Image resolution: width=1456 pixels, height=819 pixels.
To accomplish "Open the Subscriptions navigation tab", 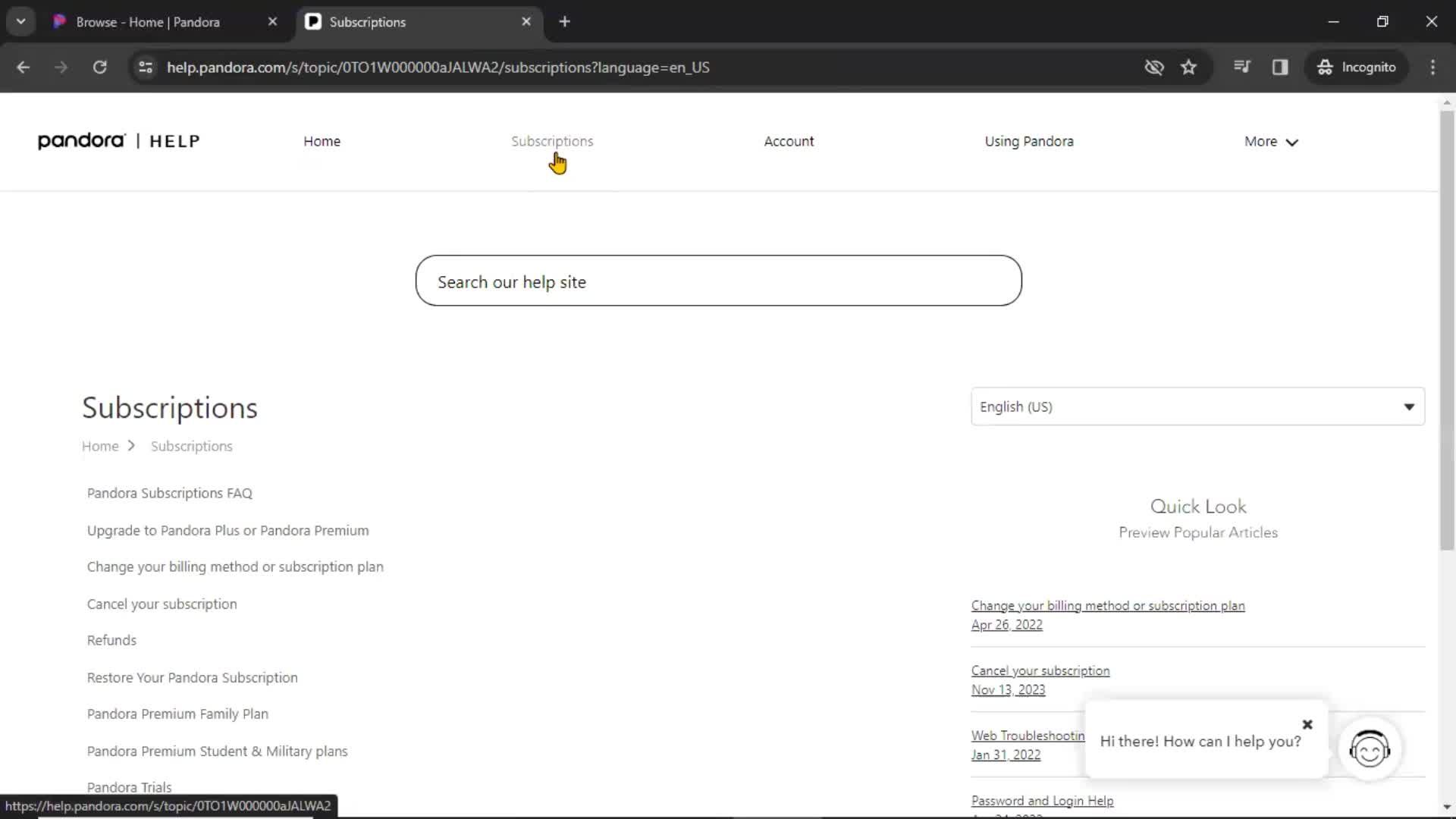I will pyautogui.click(x=552, y=141).
